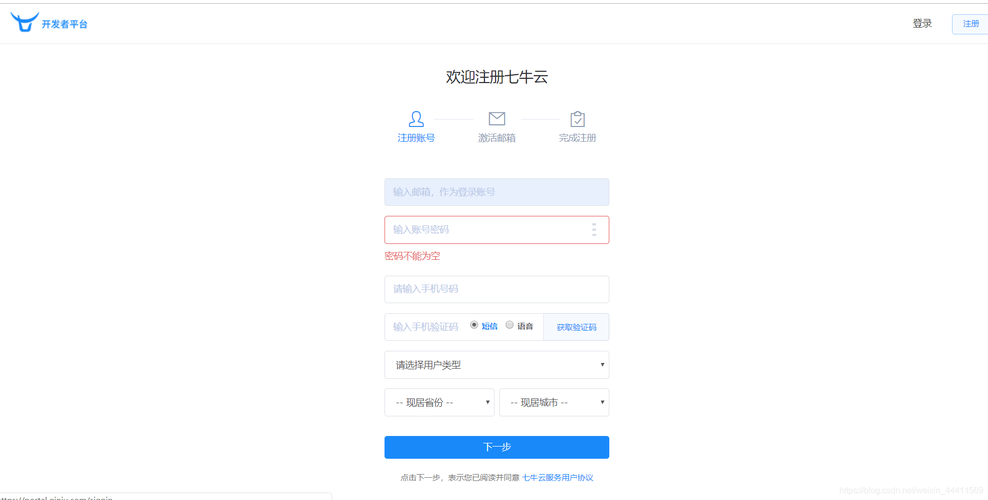This screenshot has height=500, width=988.
Task: Click the 激活邮箱 envelope step icon
Action: pyautogui.click(x=497, y=119)
